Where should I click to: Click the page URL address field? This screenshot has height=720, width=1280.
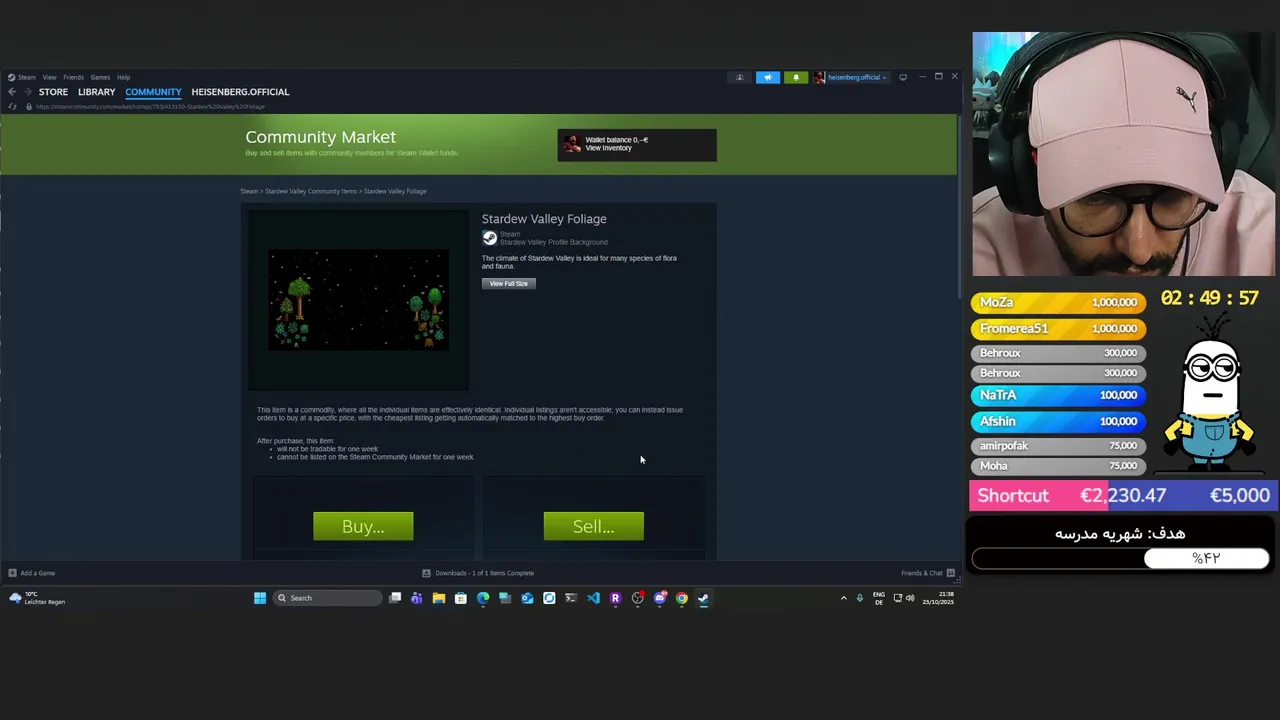150,106
